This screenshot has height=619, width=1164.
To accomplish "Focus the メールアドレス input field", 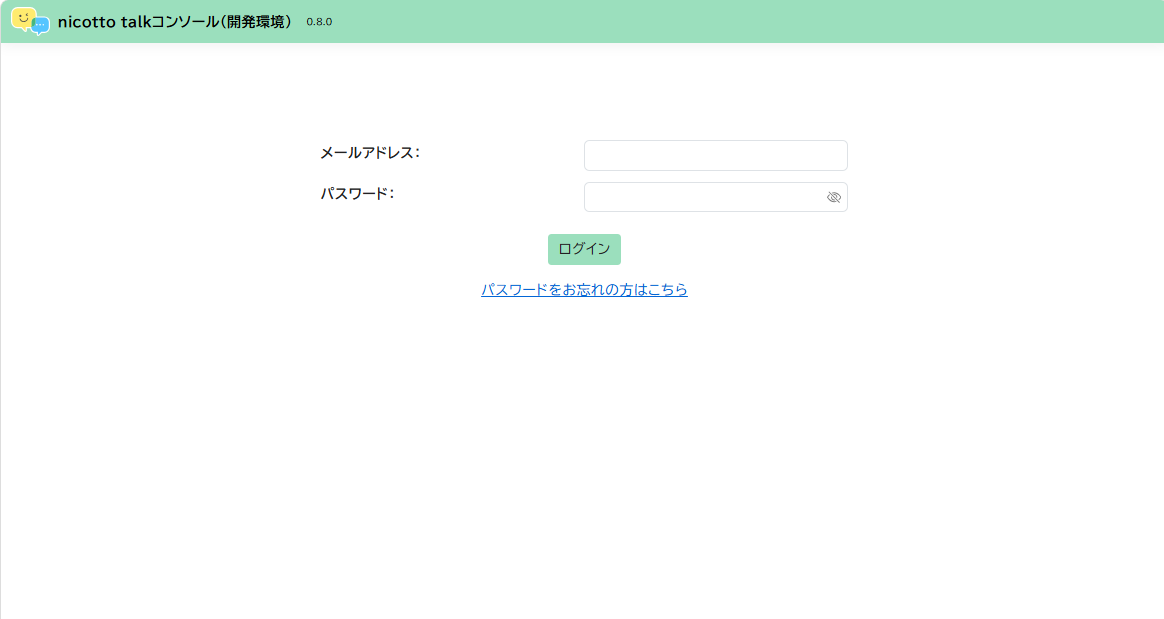I will [716, 155].
